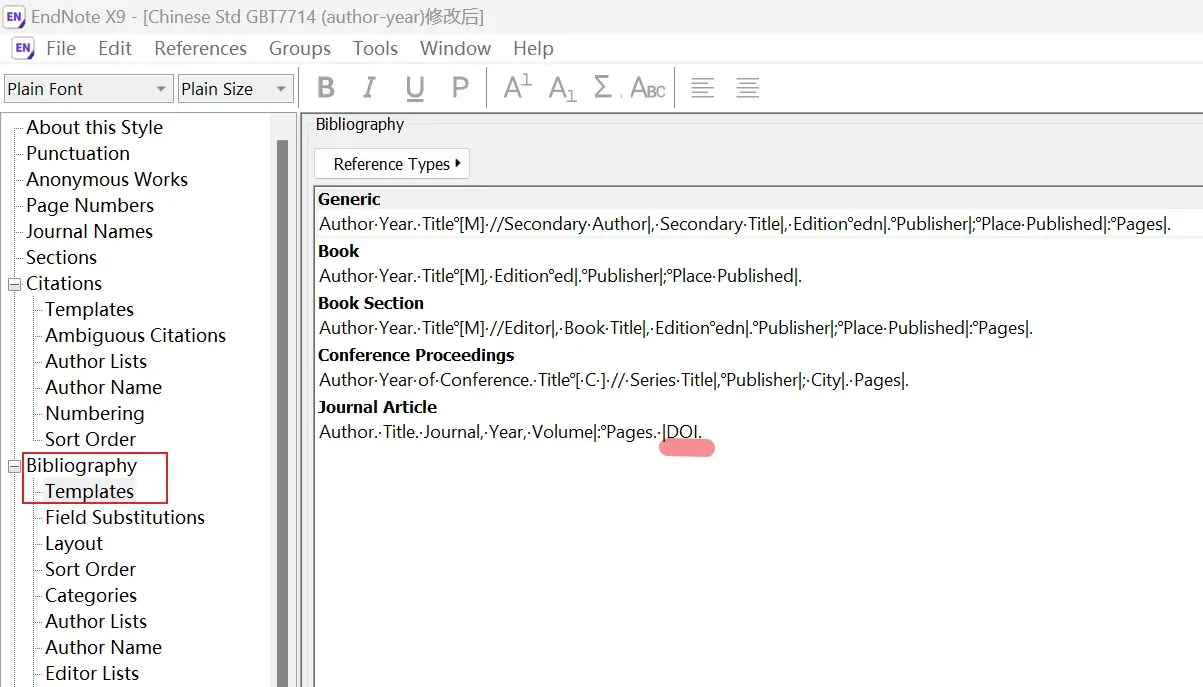Image resolution: width=1203 pixels, height=687 pixels.
Task: Open the Reference Types dropdown button
Action: point(392,164)
